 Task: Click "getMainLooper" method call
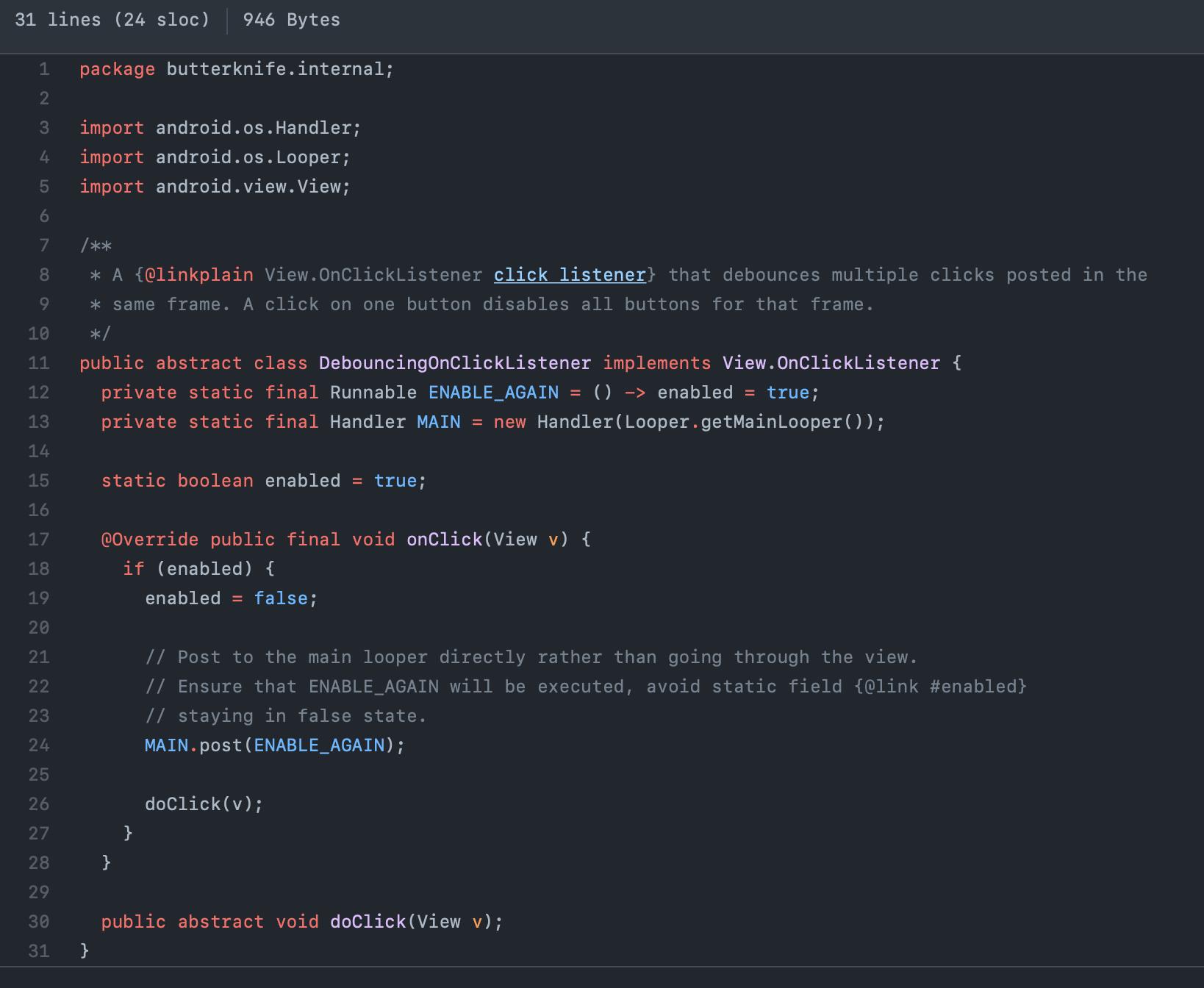point(772,422)
